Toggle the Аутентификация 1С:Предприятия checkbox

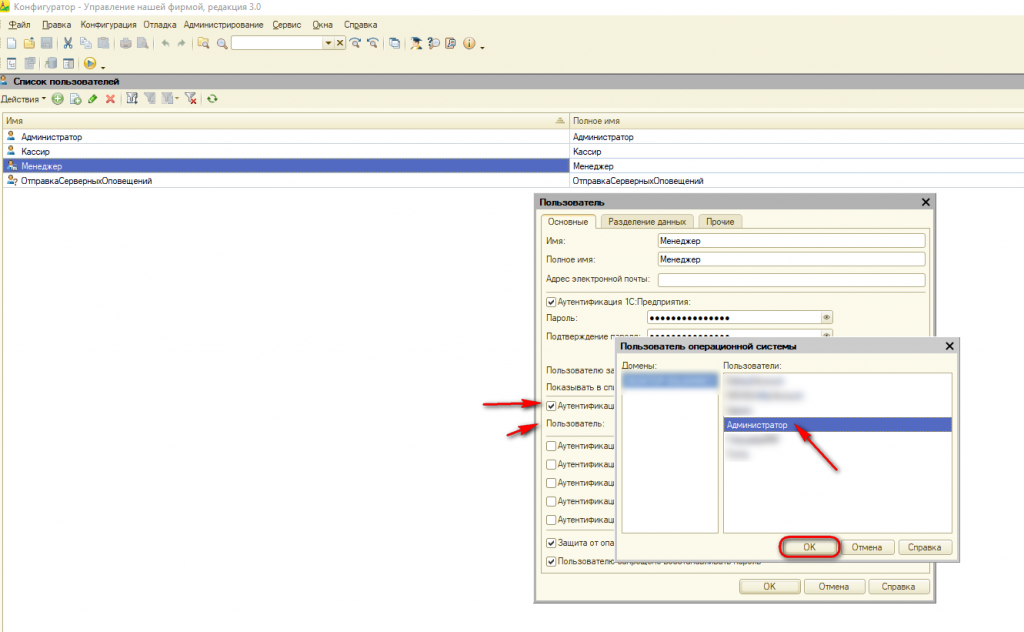pos(551,302)
